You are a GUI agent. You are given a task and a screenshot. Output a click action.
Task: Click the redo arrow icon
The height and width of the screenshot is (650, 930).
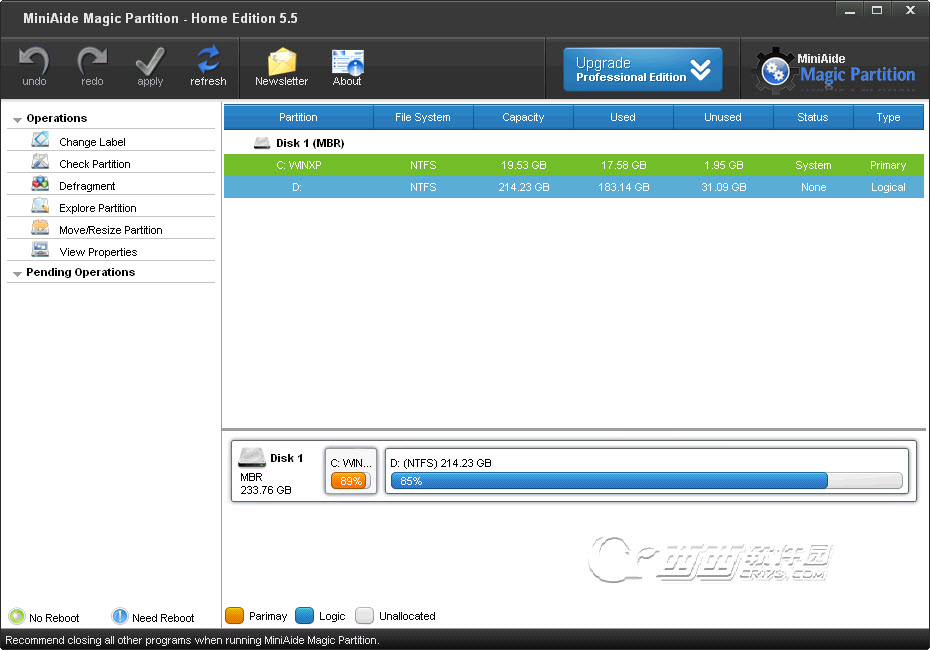point(92,60)
